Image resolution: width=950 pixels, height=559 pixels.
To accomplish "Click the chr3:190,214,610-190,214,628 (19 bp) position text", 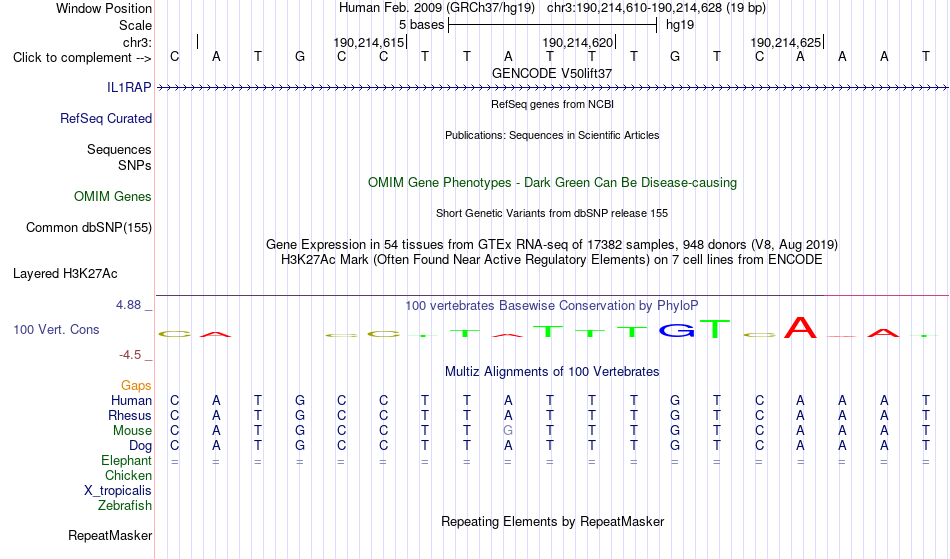I will tap(656, 8).
